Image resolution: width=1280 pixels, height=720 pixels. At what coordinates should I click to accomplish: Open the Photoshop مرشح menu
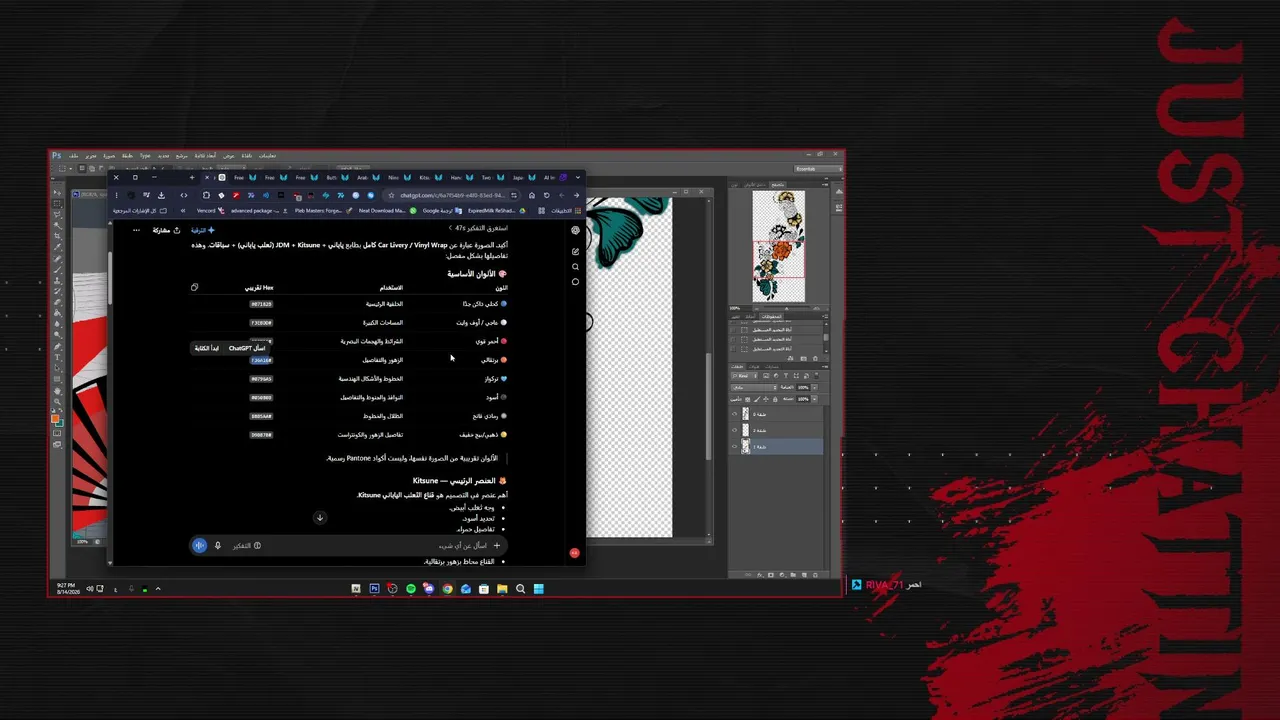[182, 156]
